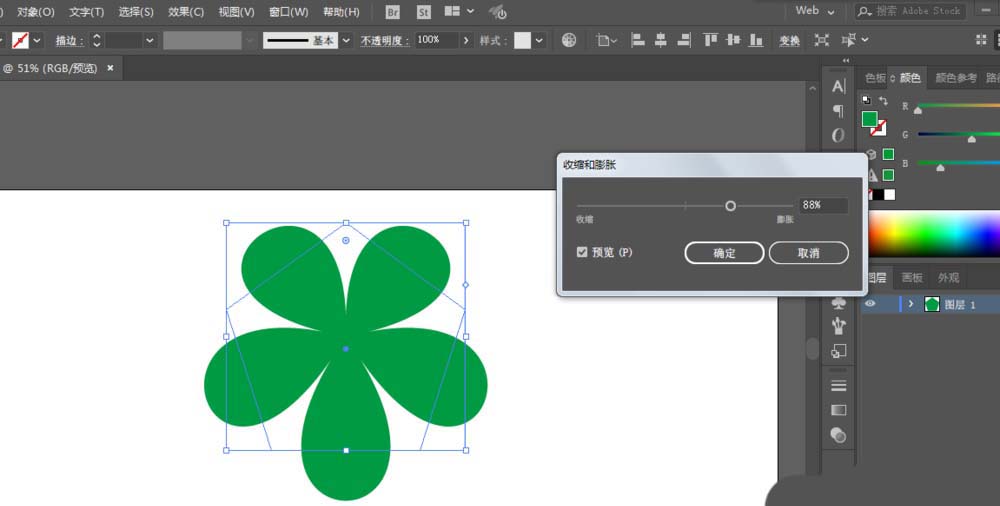Uncheck the 预览 (P) preview checkbox
1000x506 pixels.
coord(582,252)
